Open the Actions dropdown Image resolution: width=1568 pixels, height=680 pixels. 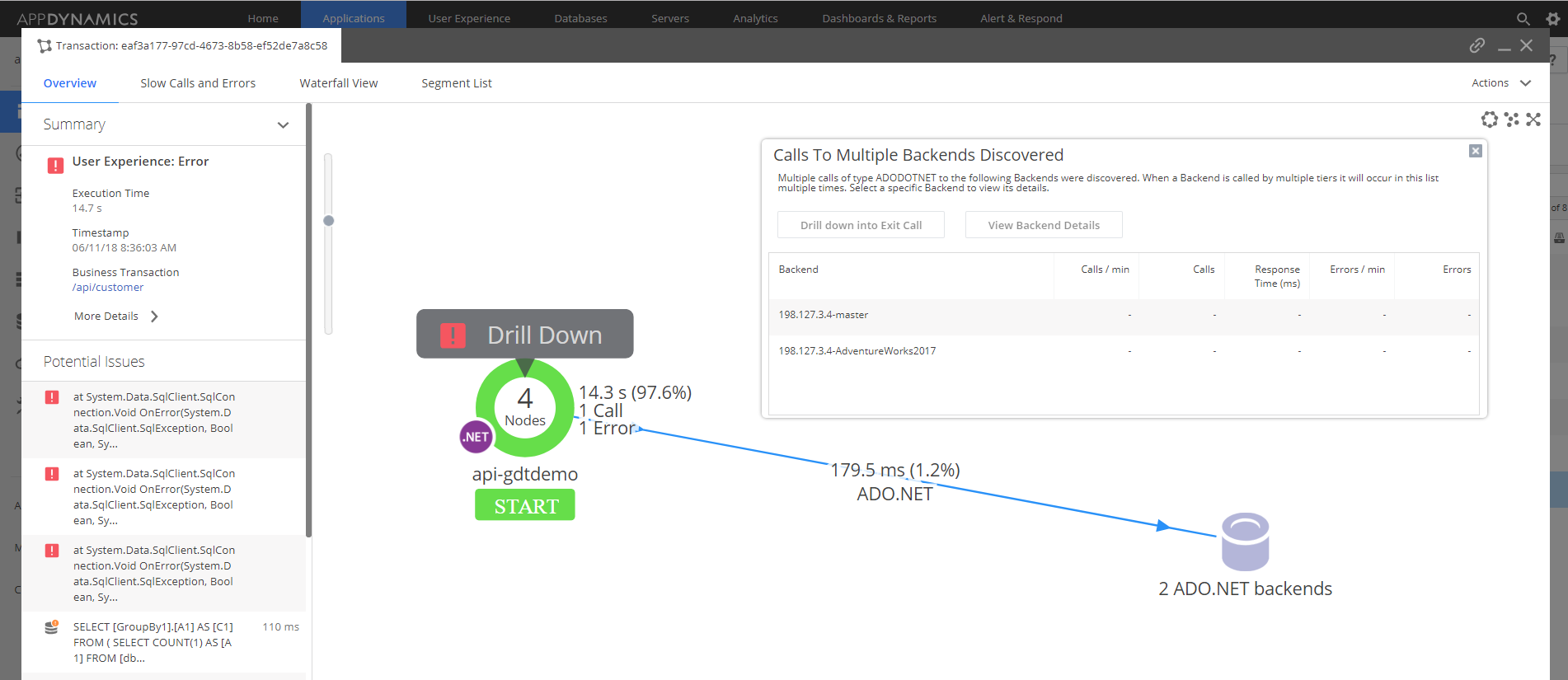[x=1501, y=83]
